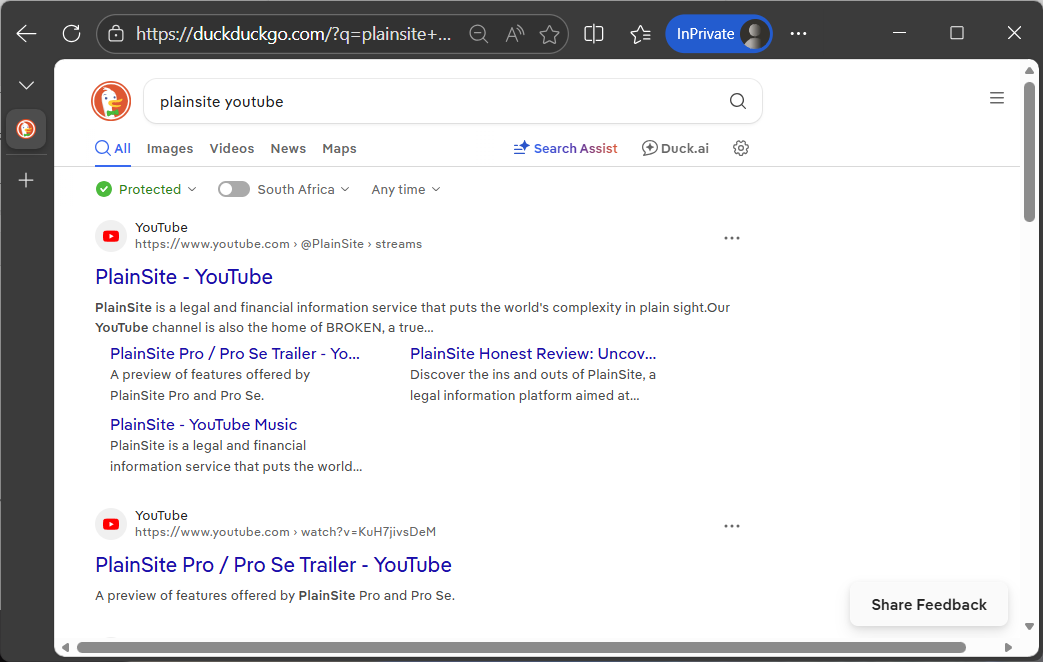Click the DuckDuckGo logo

pos(110,101)
